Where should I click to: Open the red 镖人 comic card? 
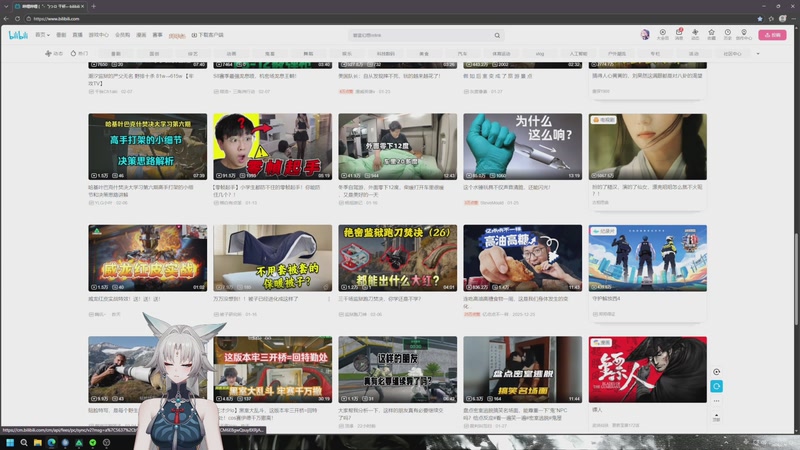click(647, 369)
